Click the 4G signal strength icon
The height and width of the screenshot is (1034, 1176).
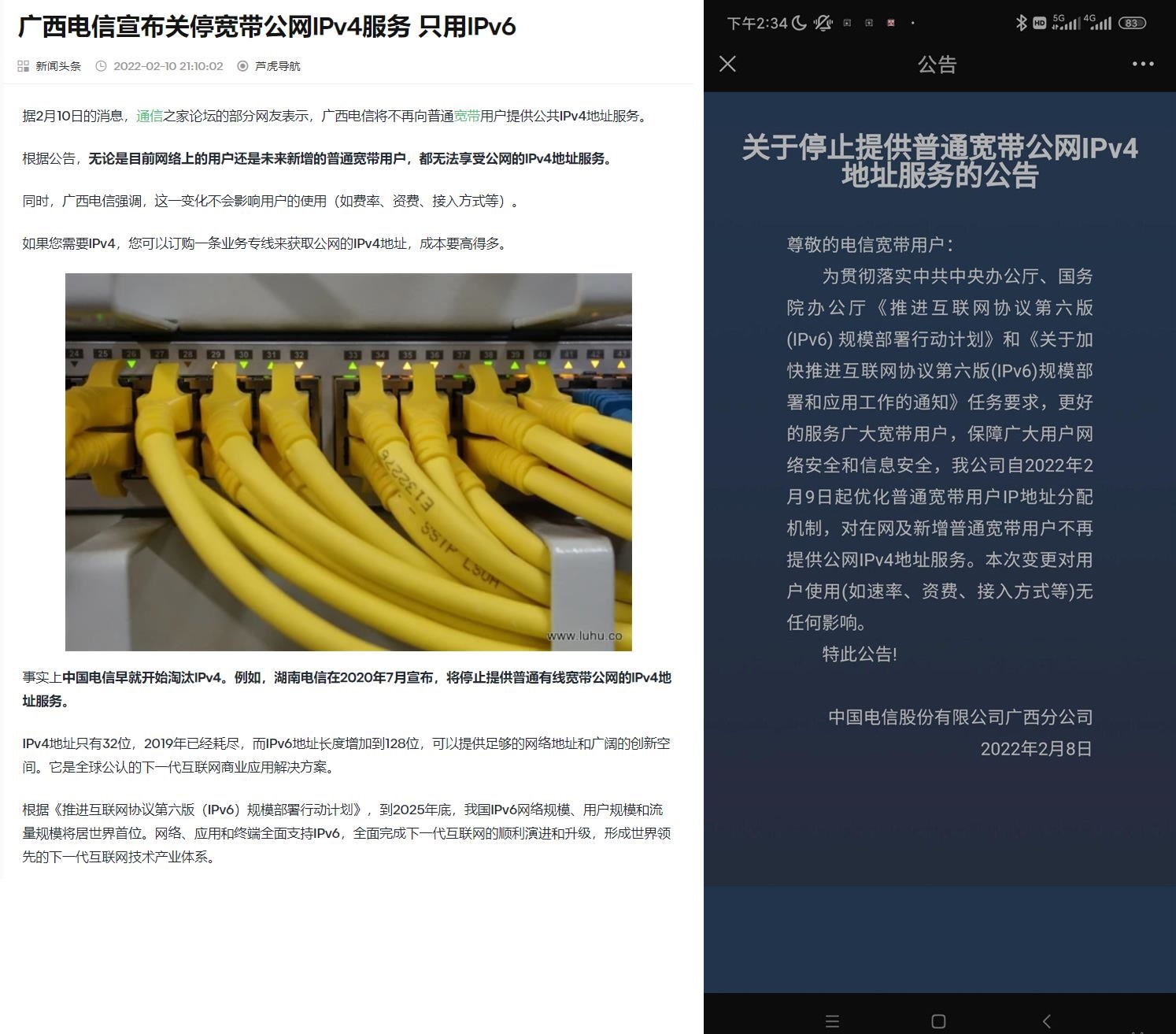[x=1097, y=22]
